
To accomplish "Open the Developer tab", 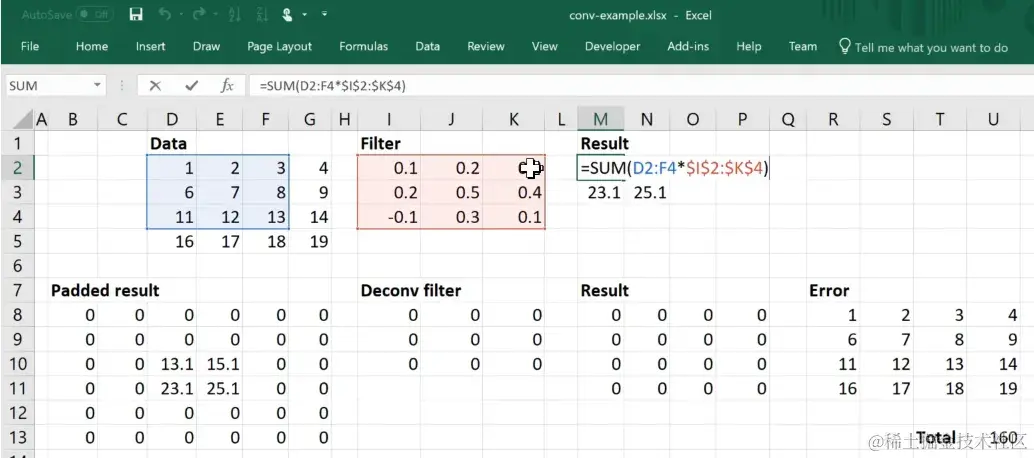I will coord(613,46).
